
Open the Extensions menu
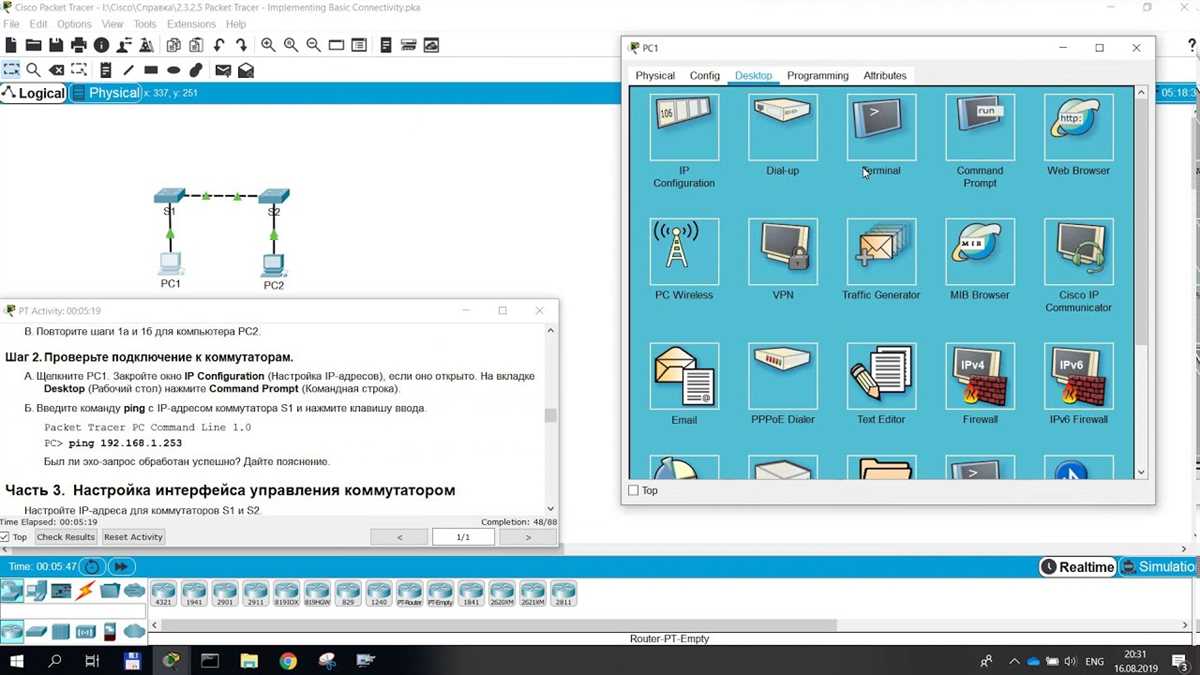[191, 24]
